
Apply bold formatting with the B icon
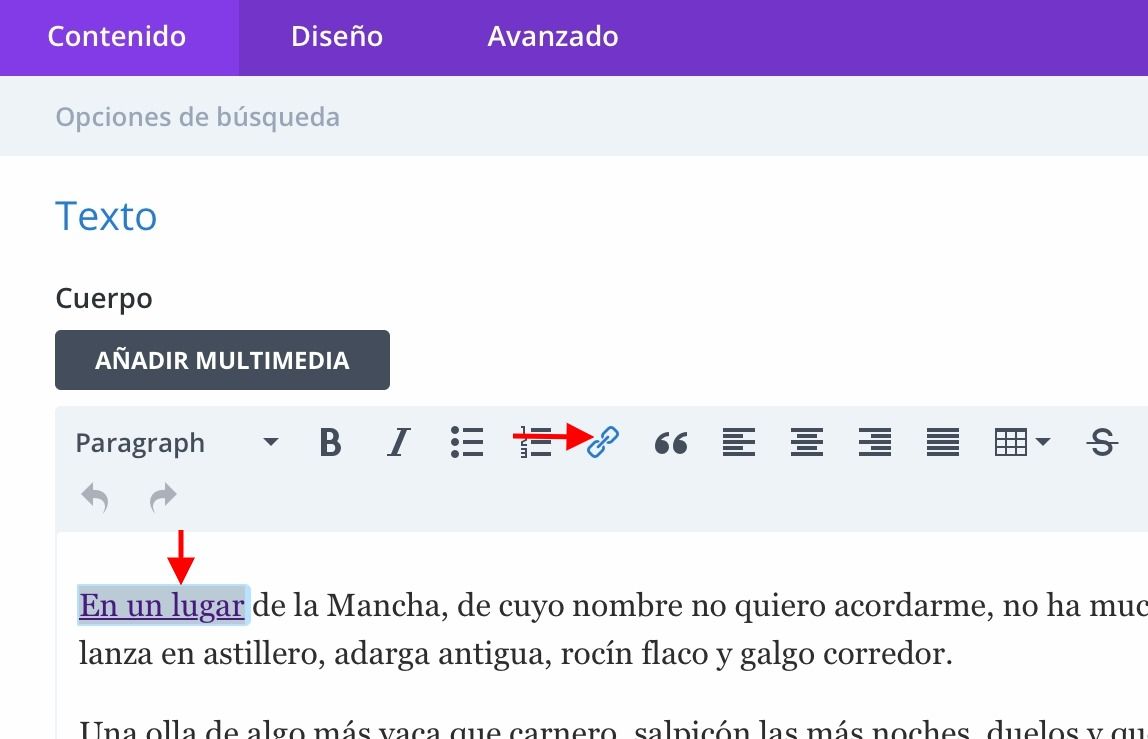tap(331, 442)
